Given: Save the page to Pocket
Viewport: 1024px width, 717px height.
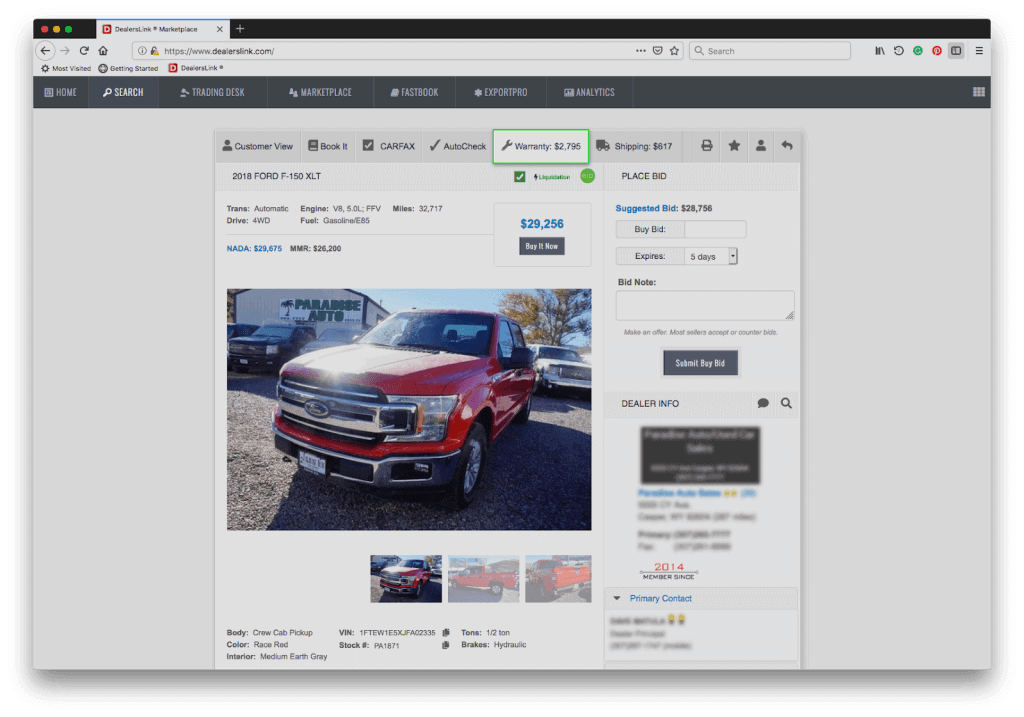Looking at the screenshot, I should tap(658, 50).
